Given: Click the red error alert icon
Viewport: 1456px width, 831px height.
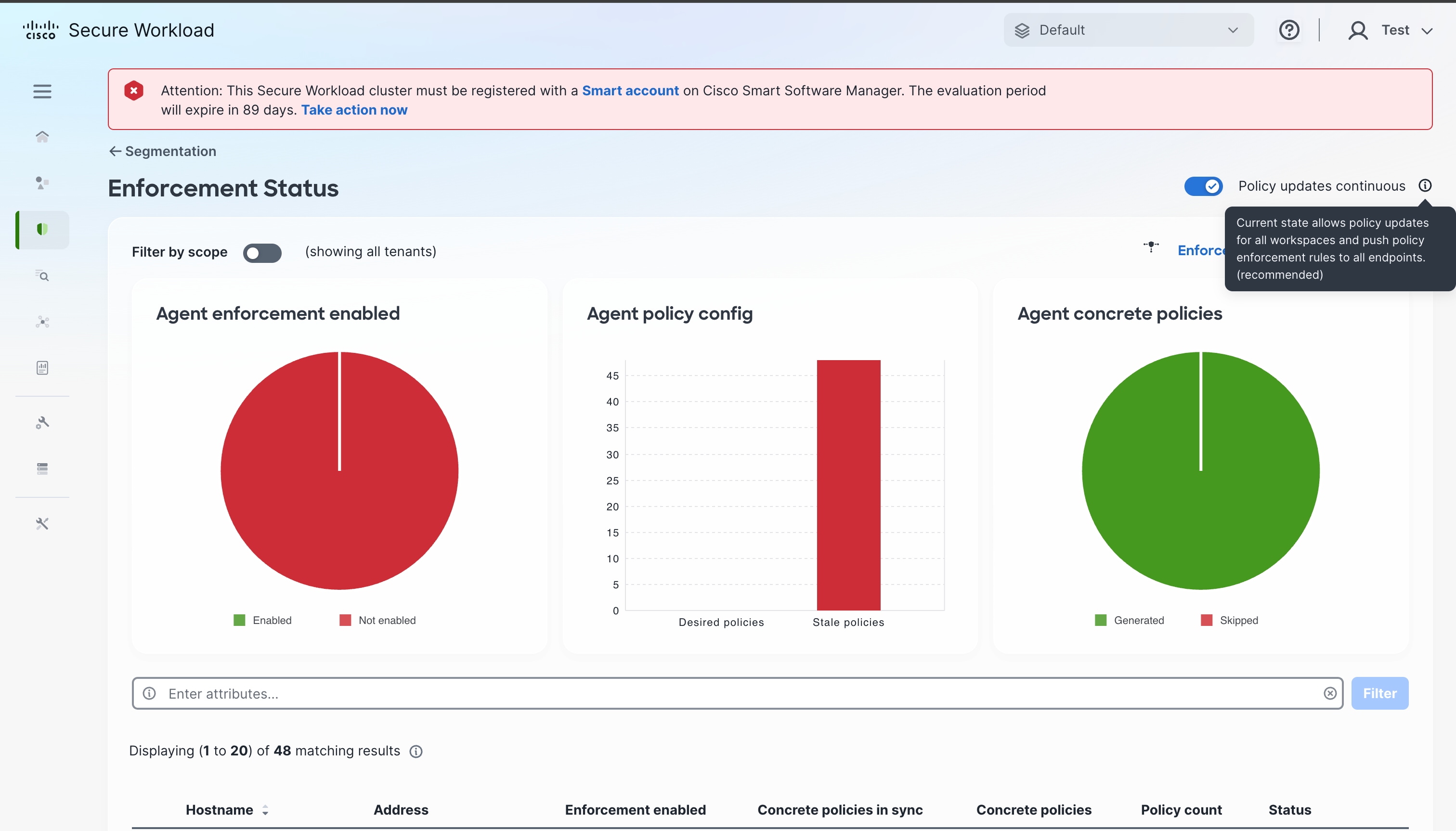Looking at the screenshot, I should pos(133,91).
